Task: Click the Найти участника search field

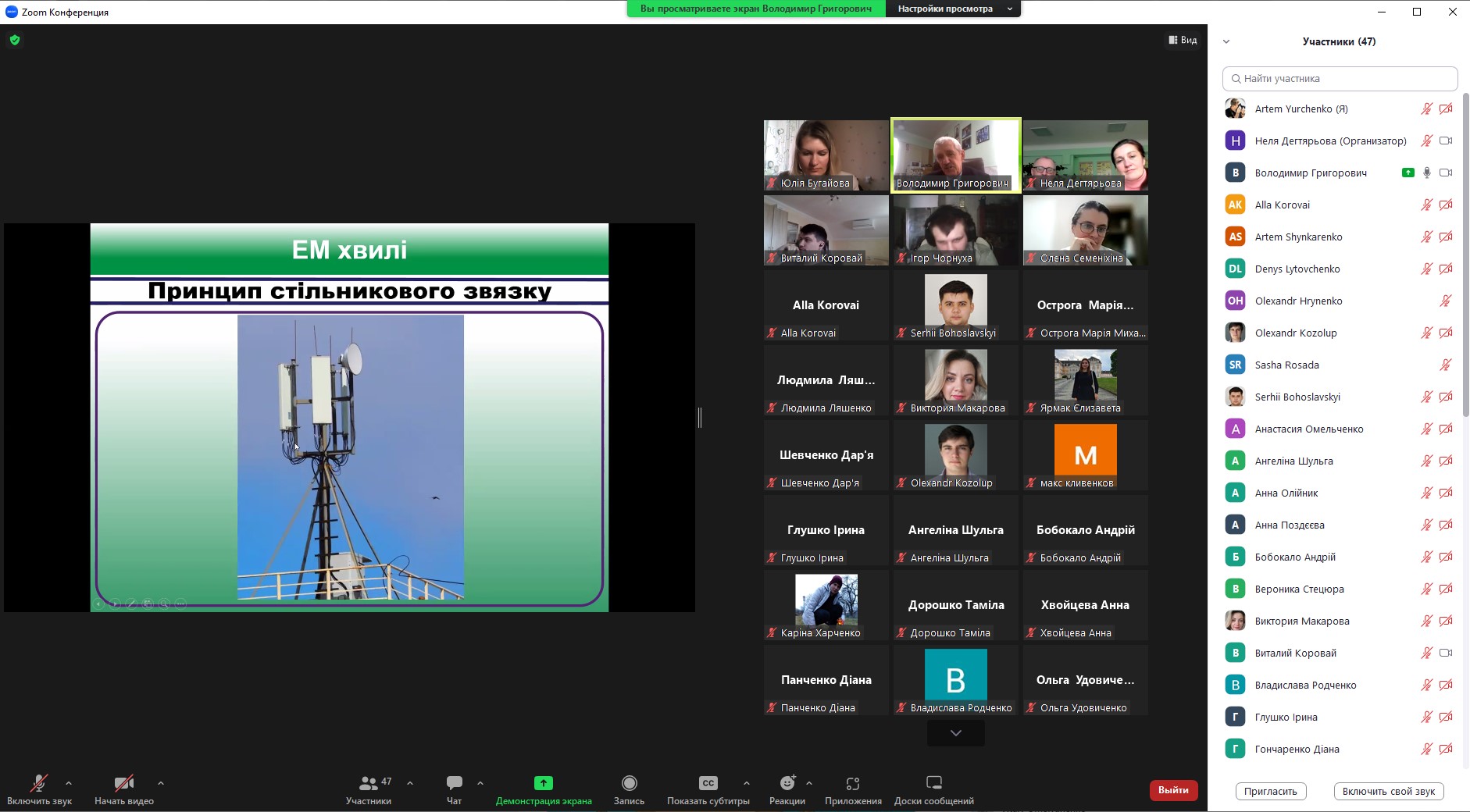Action: click(x=1340, y=79)
